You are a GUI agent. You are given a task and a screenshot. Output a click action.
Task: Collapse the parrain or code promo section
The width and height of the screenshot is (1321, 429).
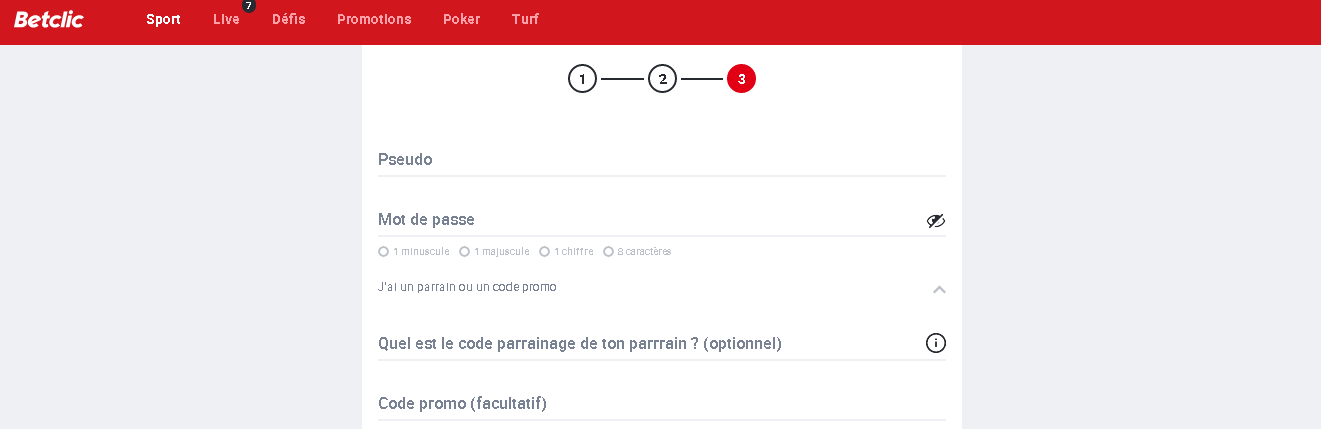tap(939, 289)
